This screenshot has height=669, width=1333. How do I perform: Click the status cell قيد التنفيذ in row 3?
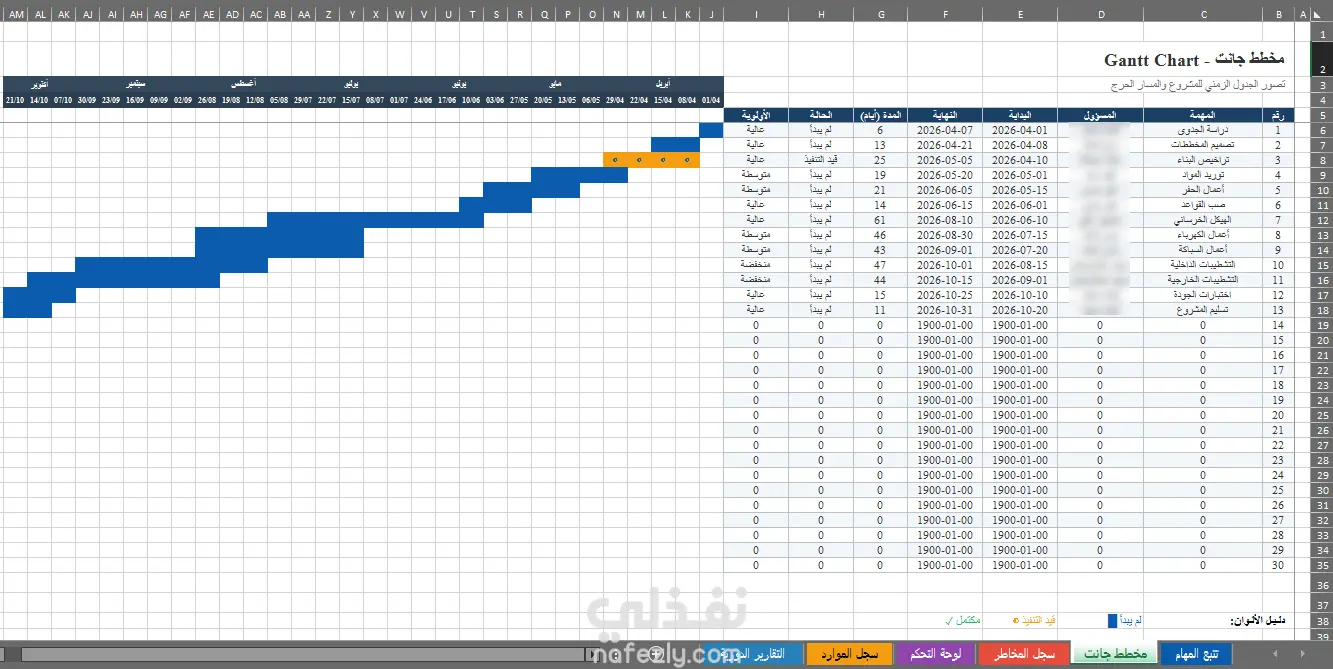click(821, 160)
